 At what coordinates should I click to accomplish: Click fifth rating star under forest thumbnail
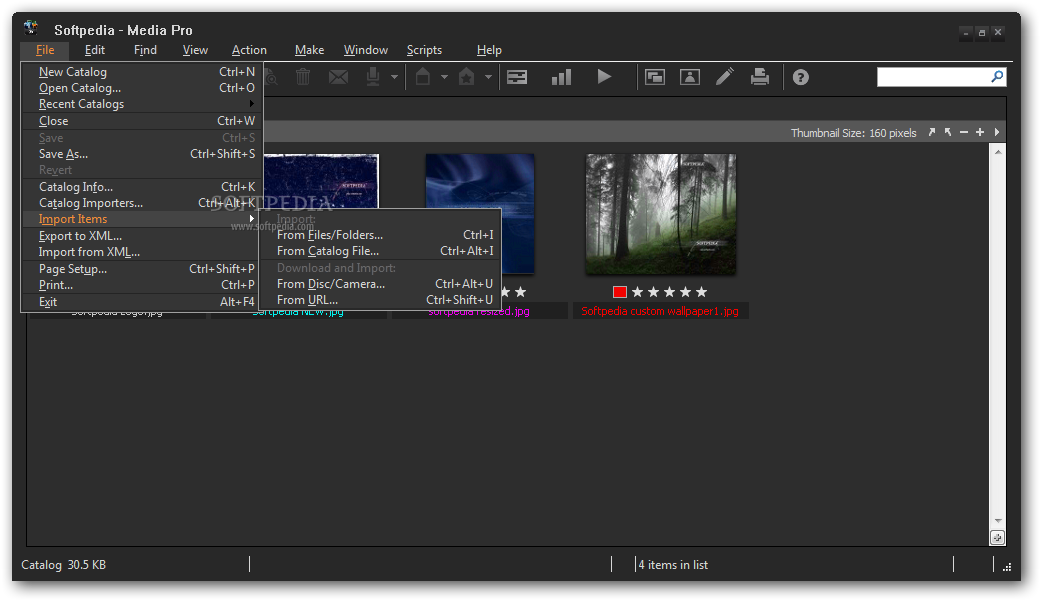(701, 292)
